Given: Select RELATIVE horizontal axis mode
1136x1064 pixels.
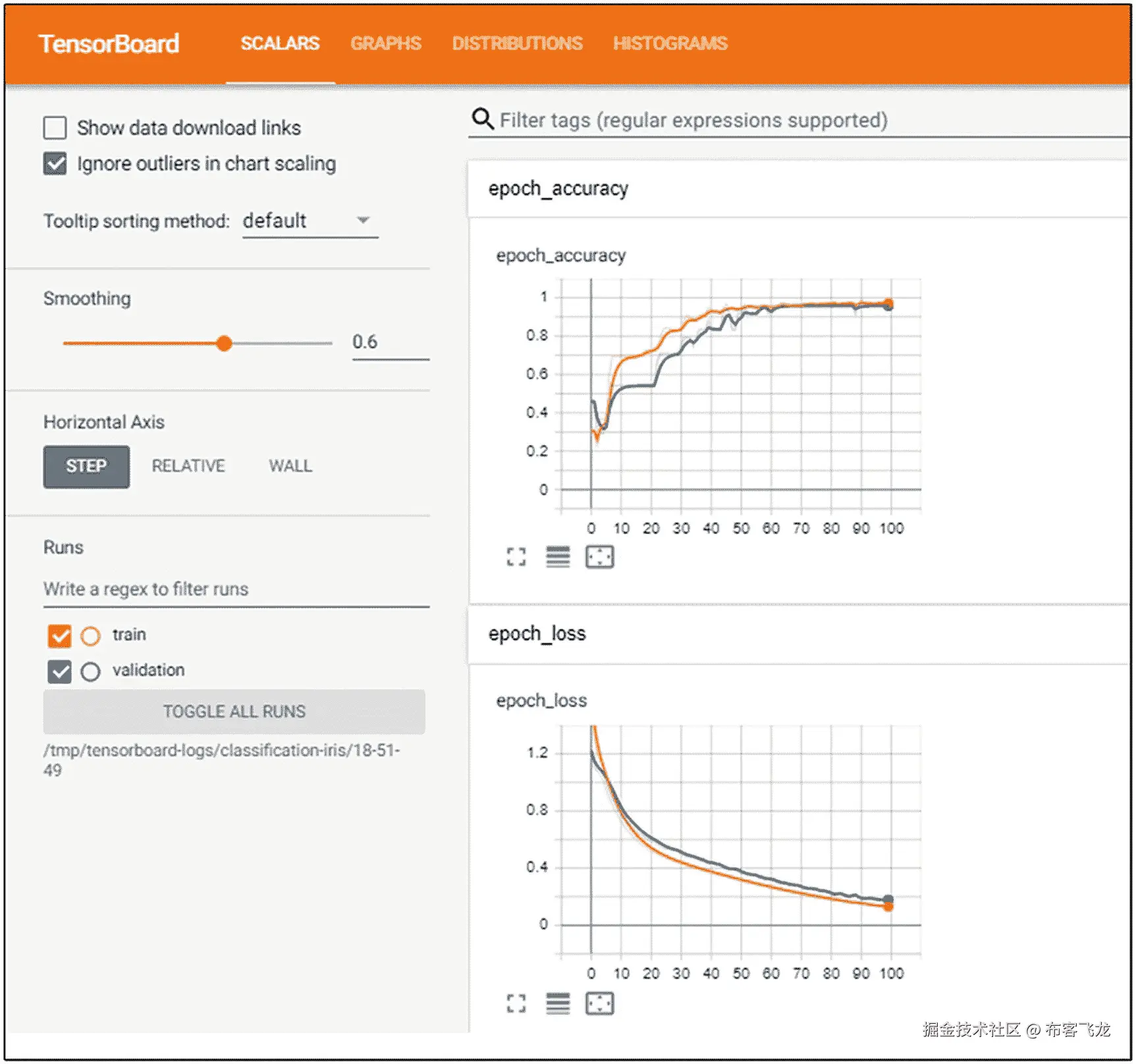Looking at the screenshot, I should click(x=188, y=466).
